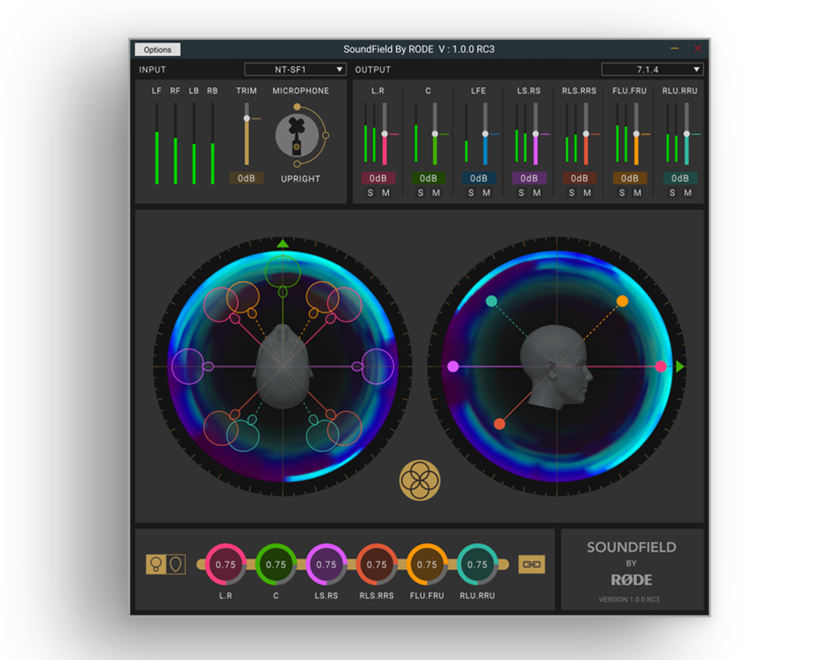The image size is (840, 660).
Task: Click the input TRIM slider handle
Action: pyautogui.click(x=246, y=118)
